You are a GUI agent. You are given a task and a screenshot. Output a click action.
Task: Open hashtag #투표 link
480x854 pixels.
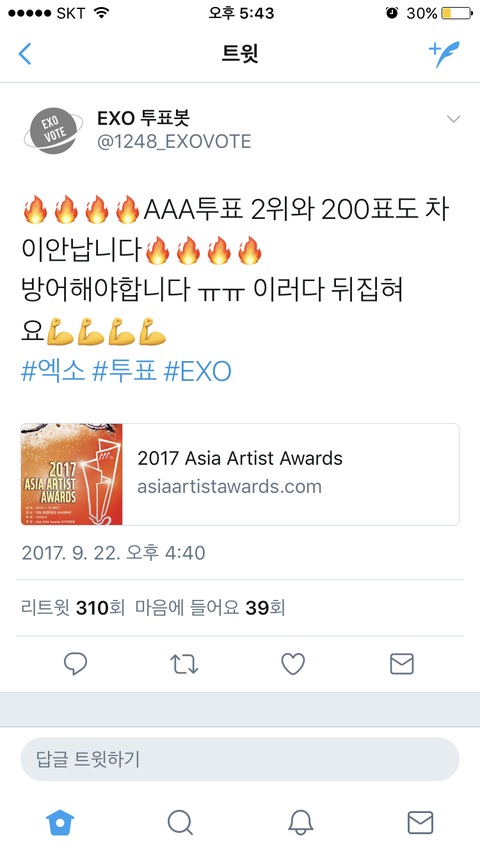(125, 371)
